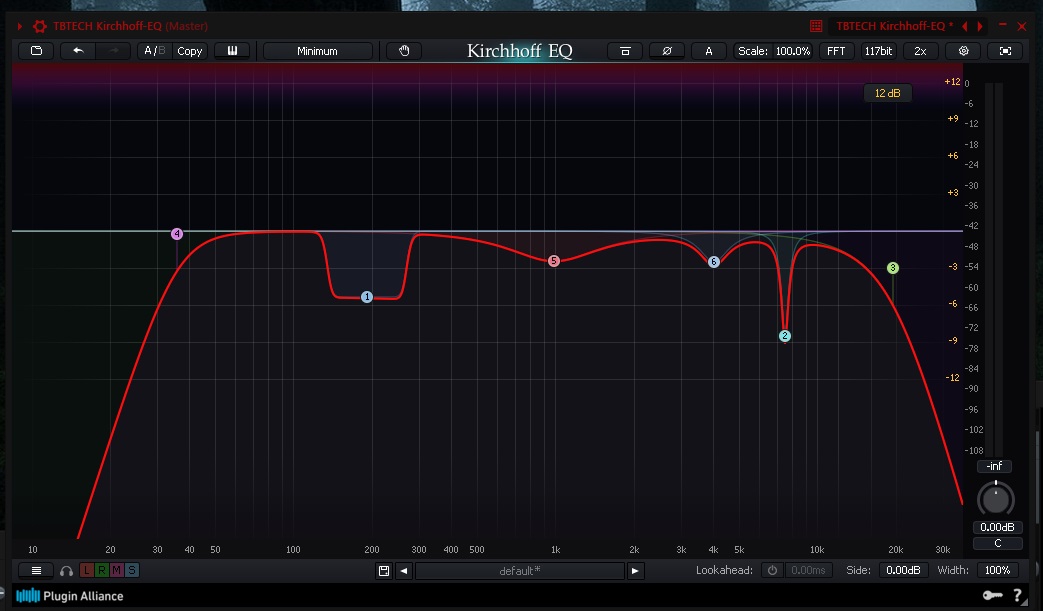Click the key license icon
The image size is (1043, 611).
pyautogui.click(x=992, y=595)
